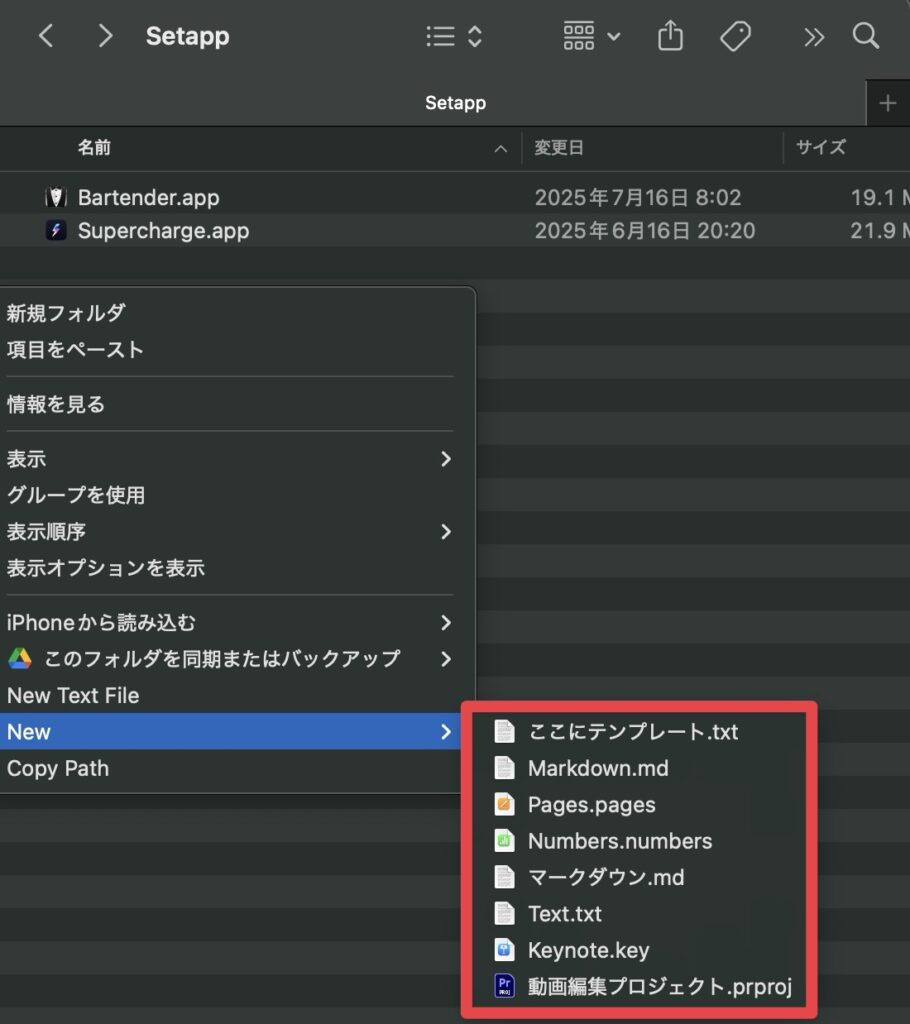This screenshot has width=910, height=1024.
Task: Create a new Numbers.numbers spreadsheet
Action: pyautogui.click(x=640, y=841)
